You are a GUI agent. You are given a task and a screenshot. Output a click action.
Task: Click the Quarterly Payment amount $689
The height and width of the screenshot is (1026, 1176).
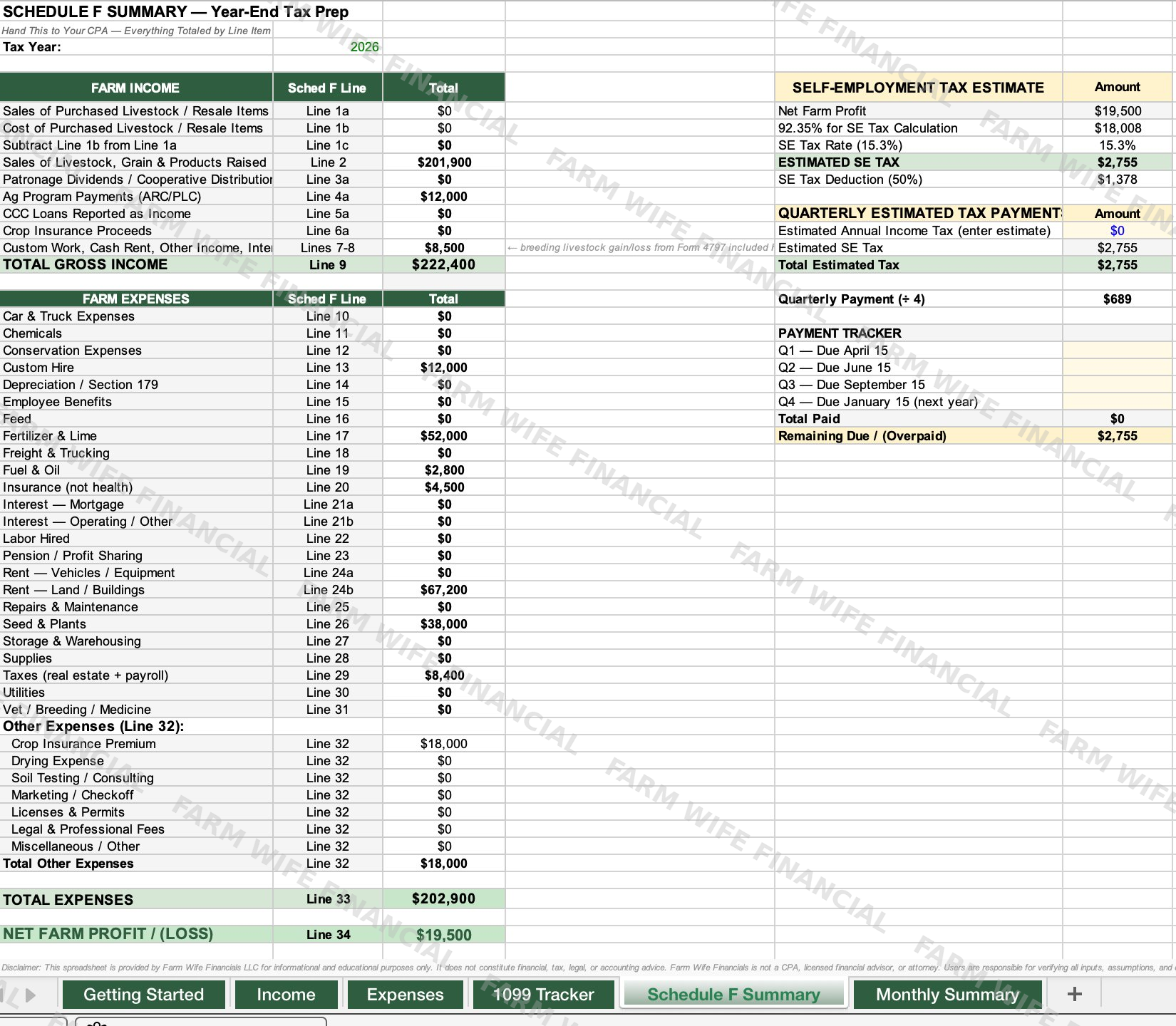tap(1117, 299)
